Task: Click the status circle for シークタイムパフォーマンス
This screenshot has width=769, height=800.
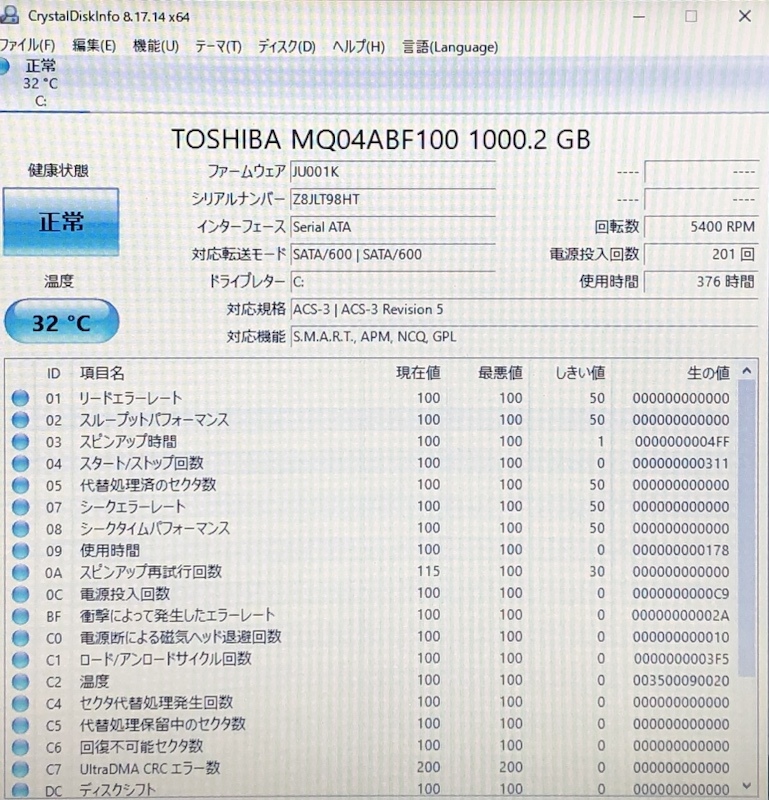Action: pyautogui.click(x=20, y=529)
